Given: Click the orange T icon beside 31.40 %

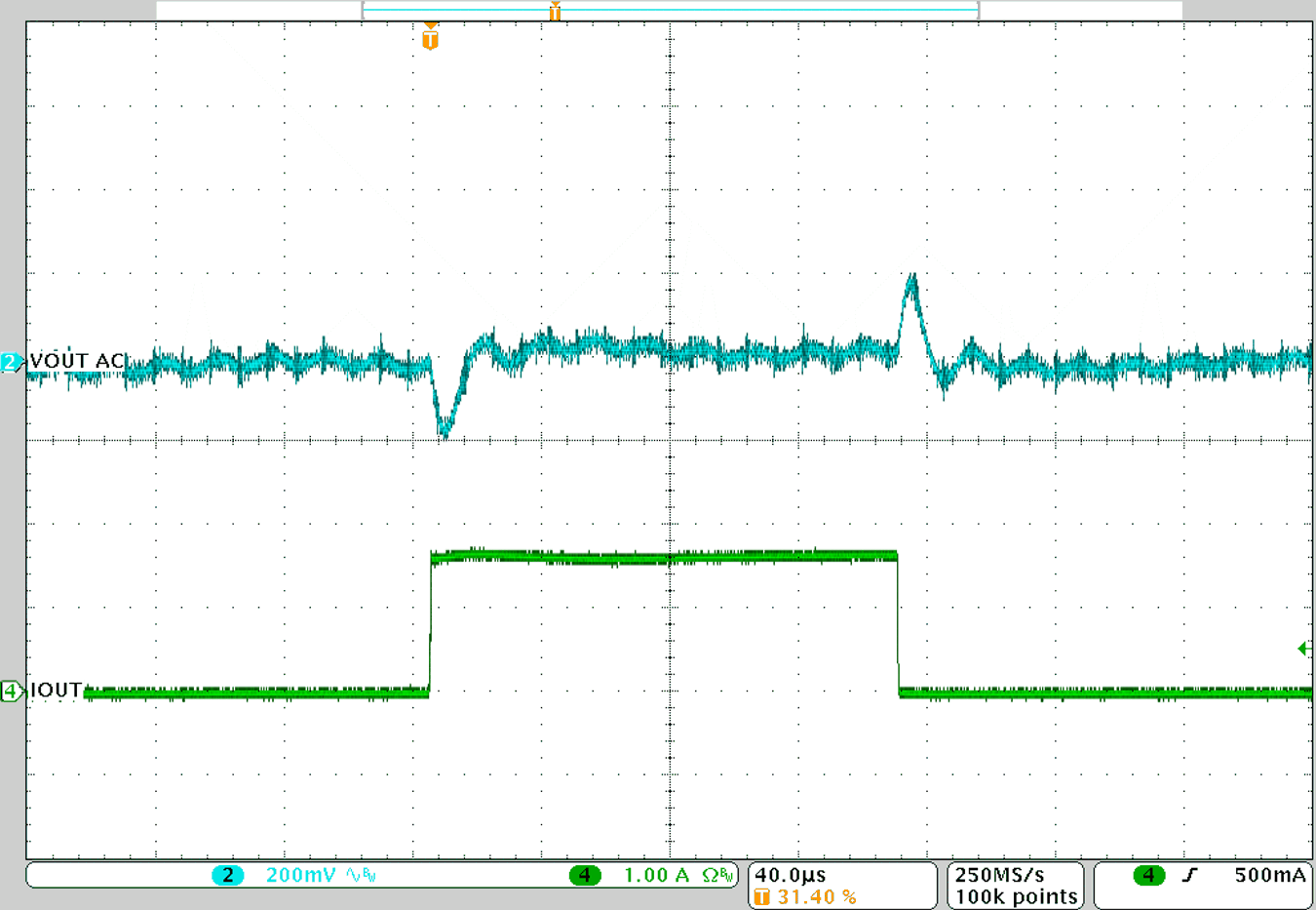Looking at the screenshot, I should click(762, 896).
